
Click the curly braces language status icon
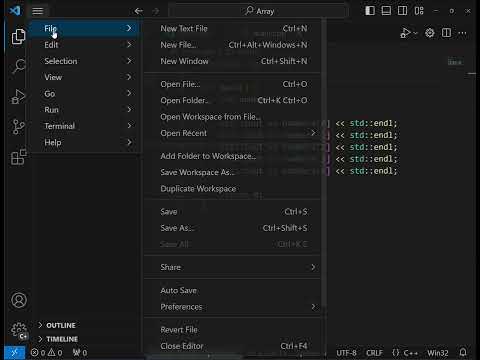point(396,353)
